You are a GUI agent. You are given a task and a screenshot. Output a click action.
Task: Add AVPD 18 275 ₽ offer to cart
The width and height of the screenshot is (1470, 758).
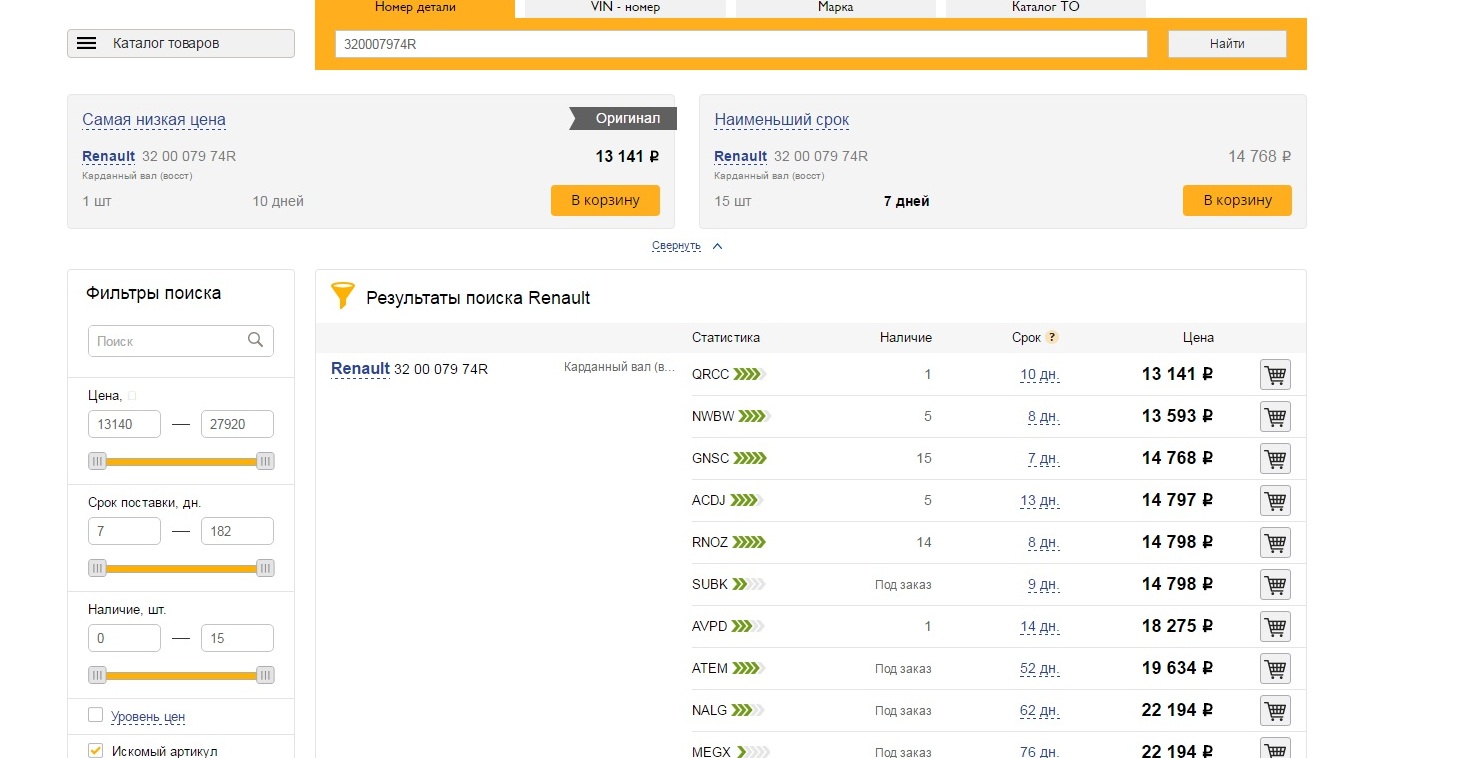tap(1275, 627)
